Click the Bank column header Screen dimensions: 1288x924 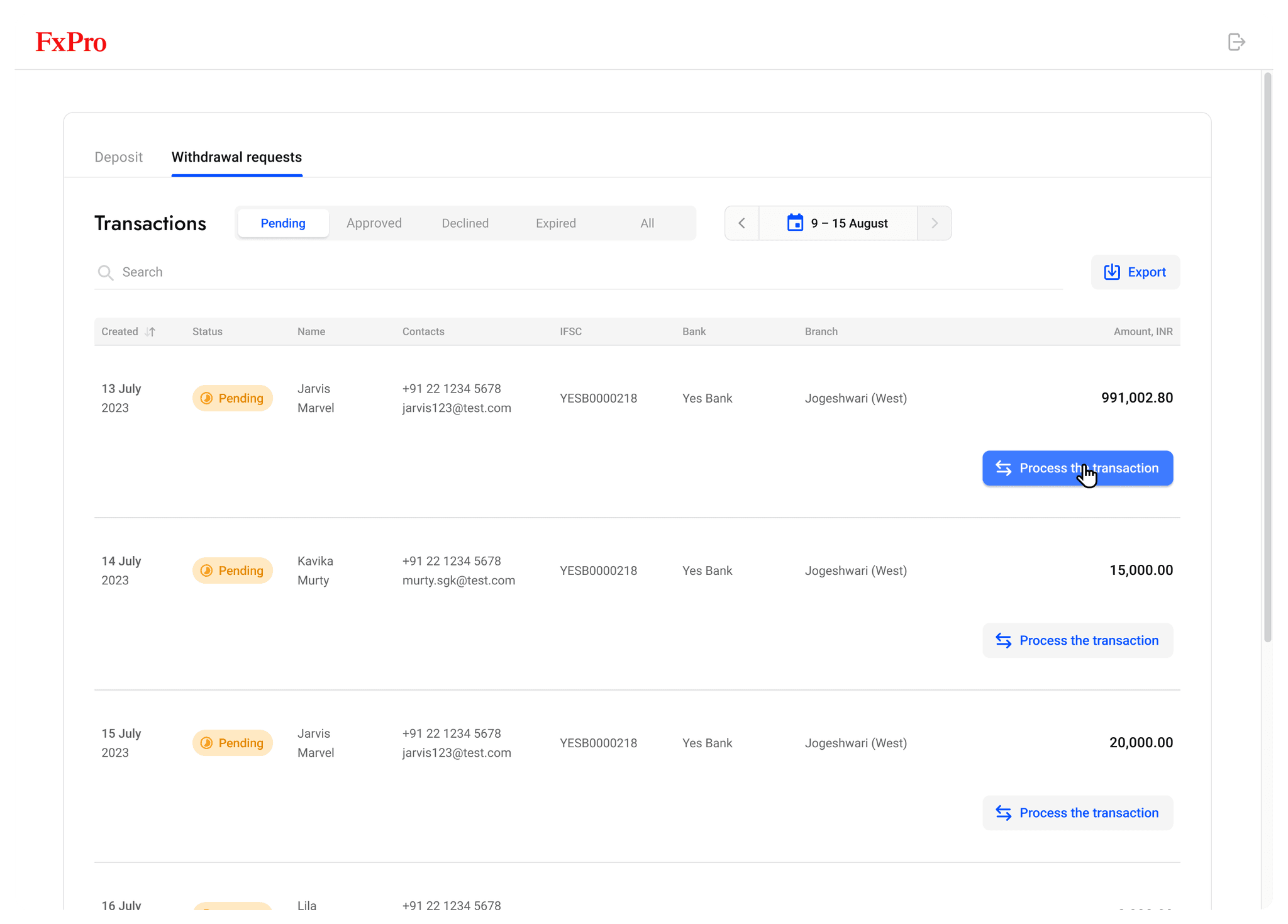click(x=694, y=331)
